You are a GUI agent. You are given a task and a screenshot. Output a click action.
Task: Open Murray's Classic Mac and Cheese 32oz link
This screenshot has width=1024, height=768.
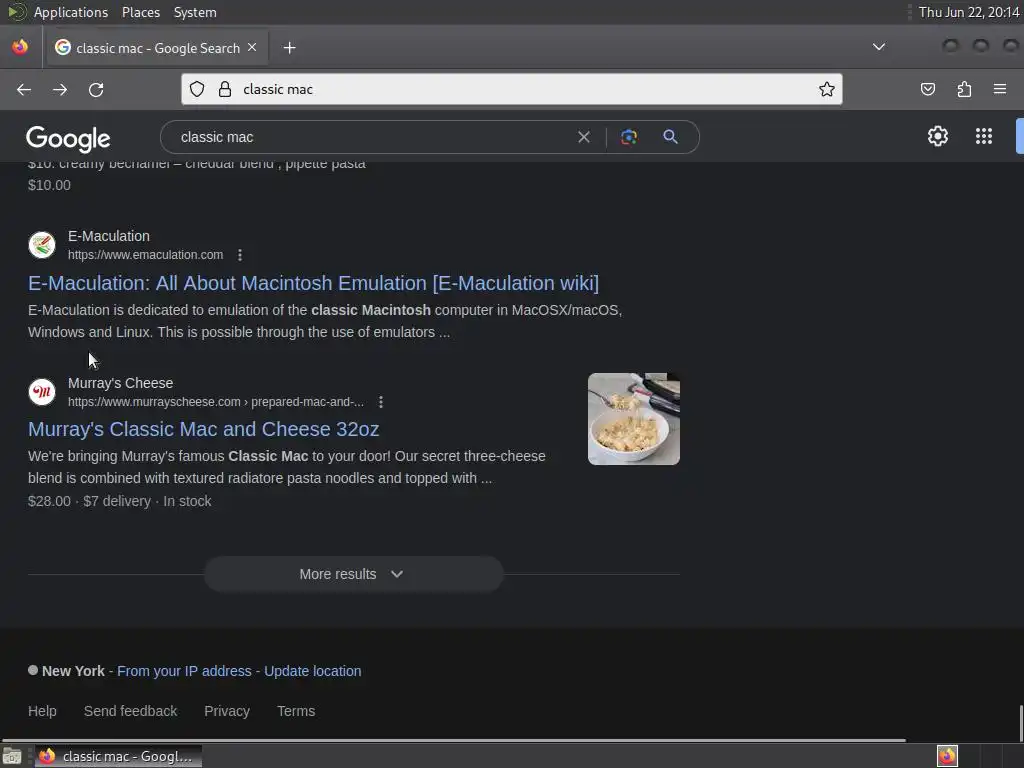(204, 429)
